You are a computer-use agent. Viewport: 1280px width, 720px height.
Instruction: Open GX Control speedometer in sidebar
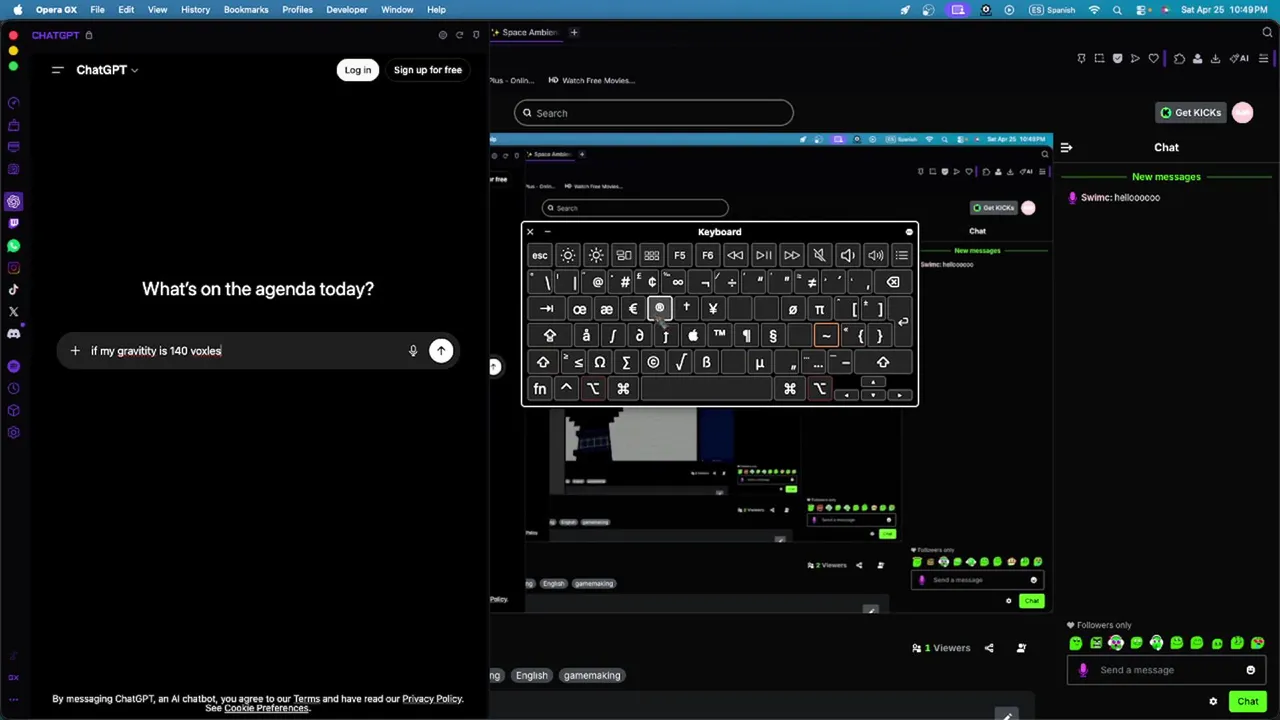click(14, 103)
